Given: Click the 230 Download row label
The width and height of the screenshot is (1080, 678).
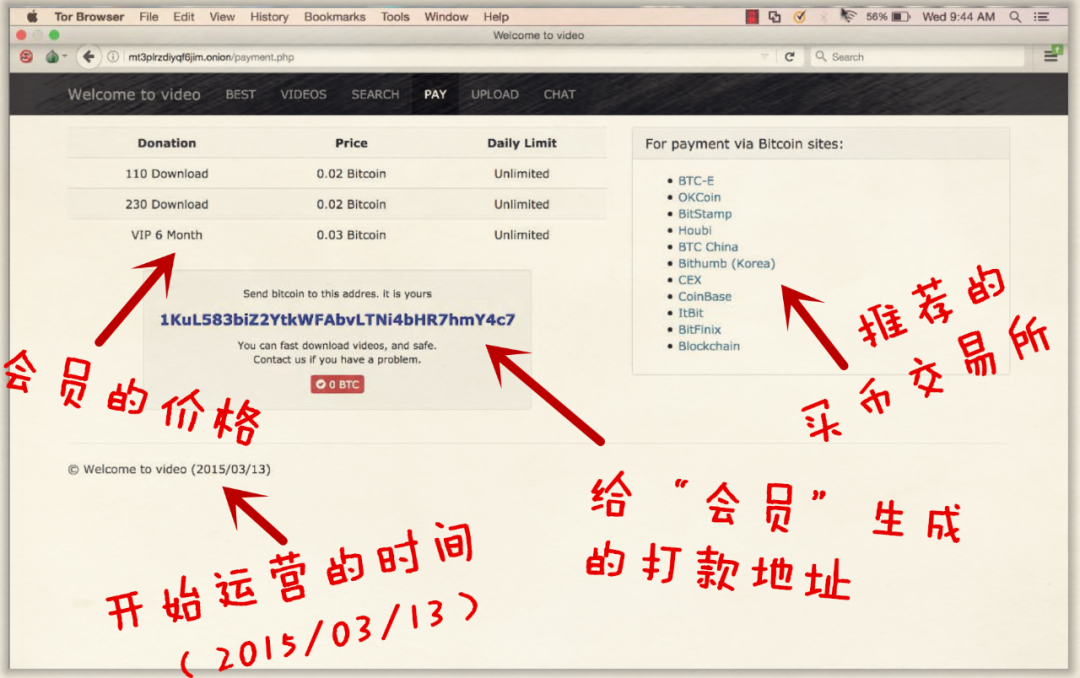Looking at the screenshot, I should 167,205.
